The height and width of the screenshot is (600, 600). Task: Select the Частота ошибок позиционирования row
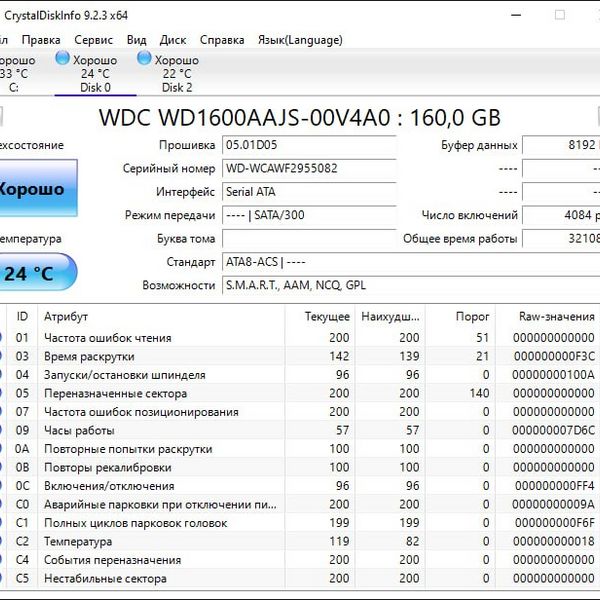click(300, 412)
